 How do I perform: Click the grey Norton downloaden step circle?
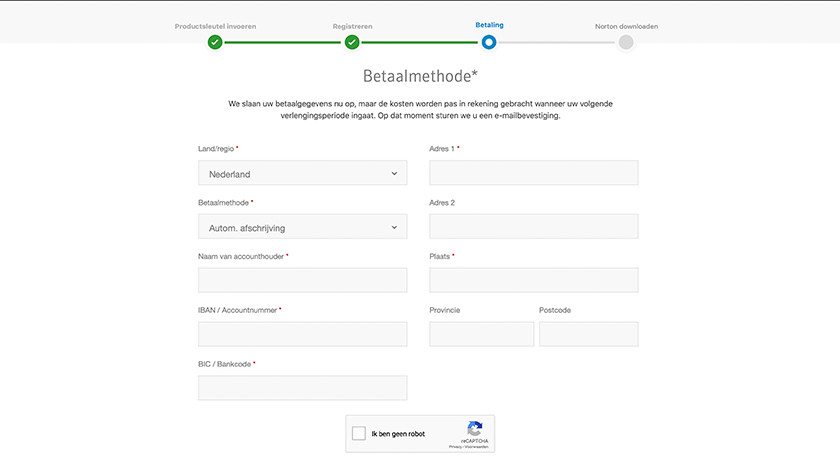coord(626,42)
